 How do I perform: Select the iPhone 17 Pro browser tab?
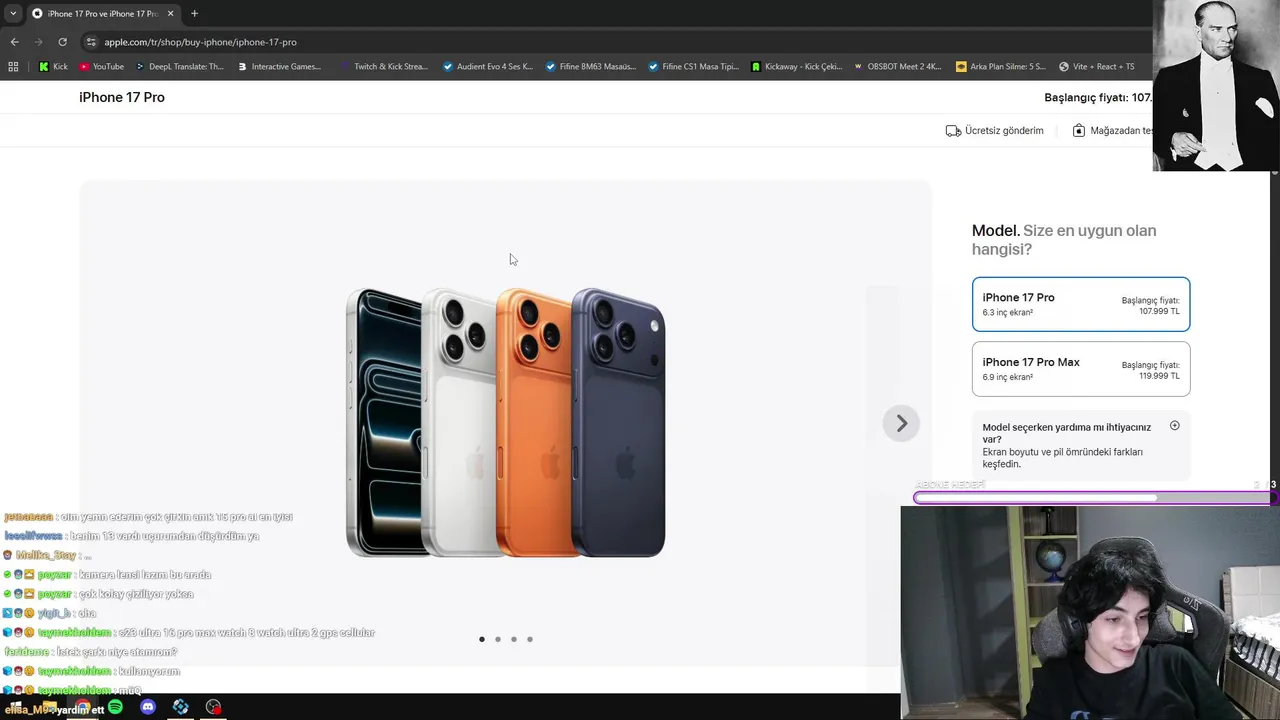click(102, 13)
